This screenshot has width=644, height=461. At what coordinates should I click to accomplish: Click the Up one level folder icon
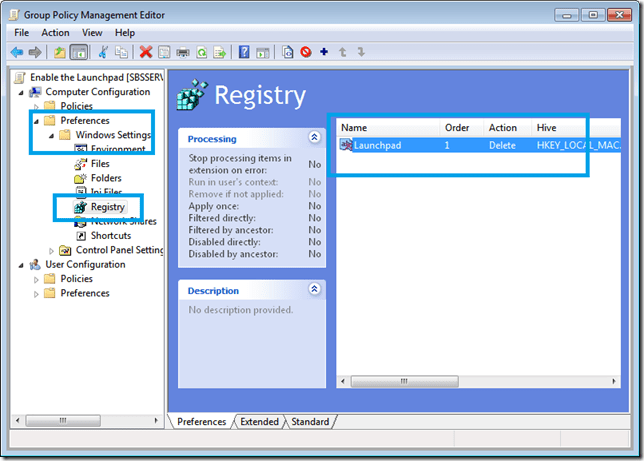60,52
